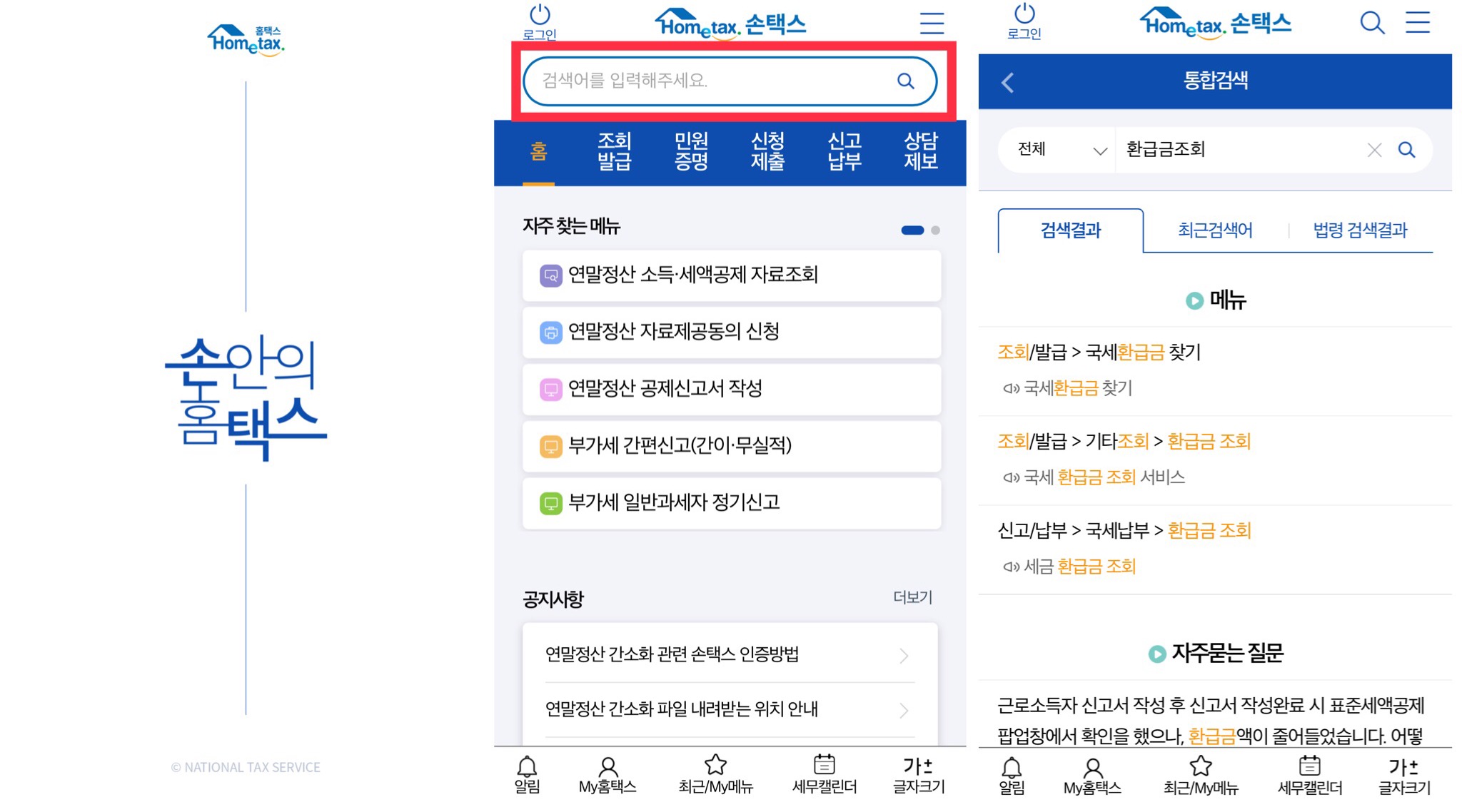
Task: Tap 최근/My메뉴 star on search screen
Action: [1201, 776]
